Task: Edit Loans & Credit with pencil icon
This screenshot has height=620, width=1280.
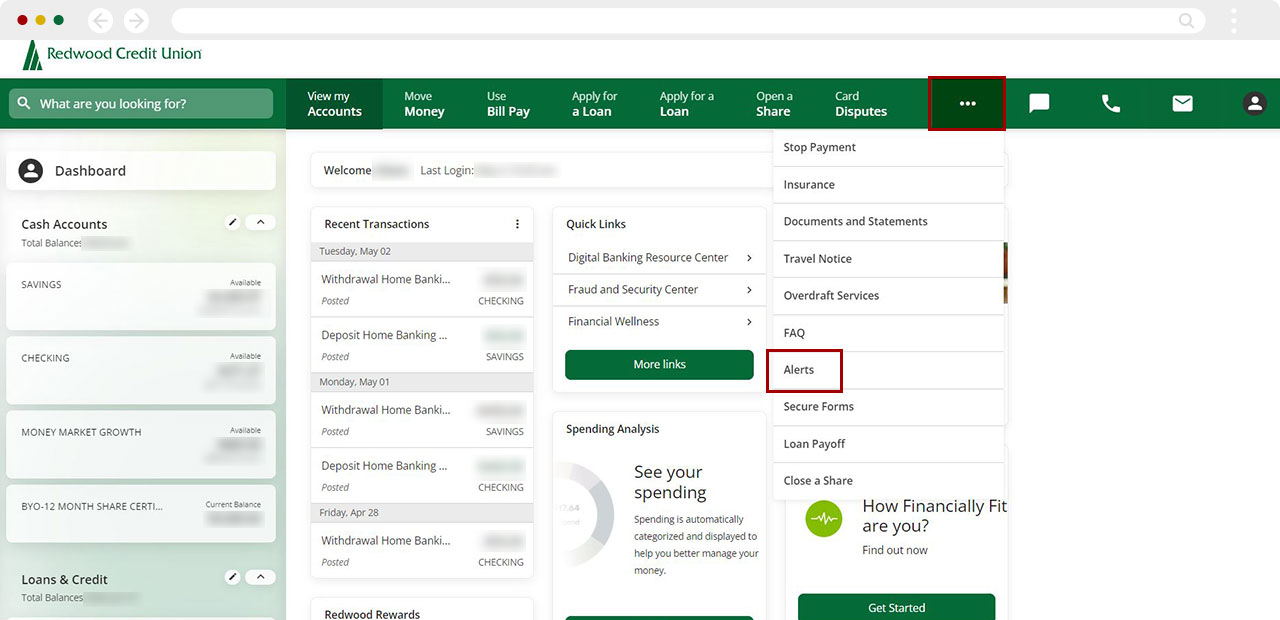Action: tap(233, 577)
